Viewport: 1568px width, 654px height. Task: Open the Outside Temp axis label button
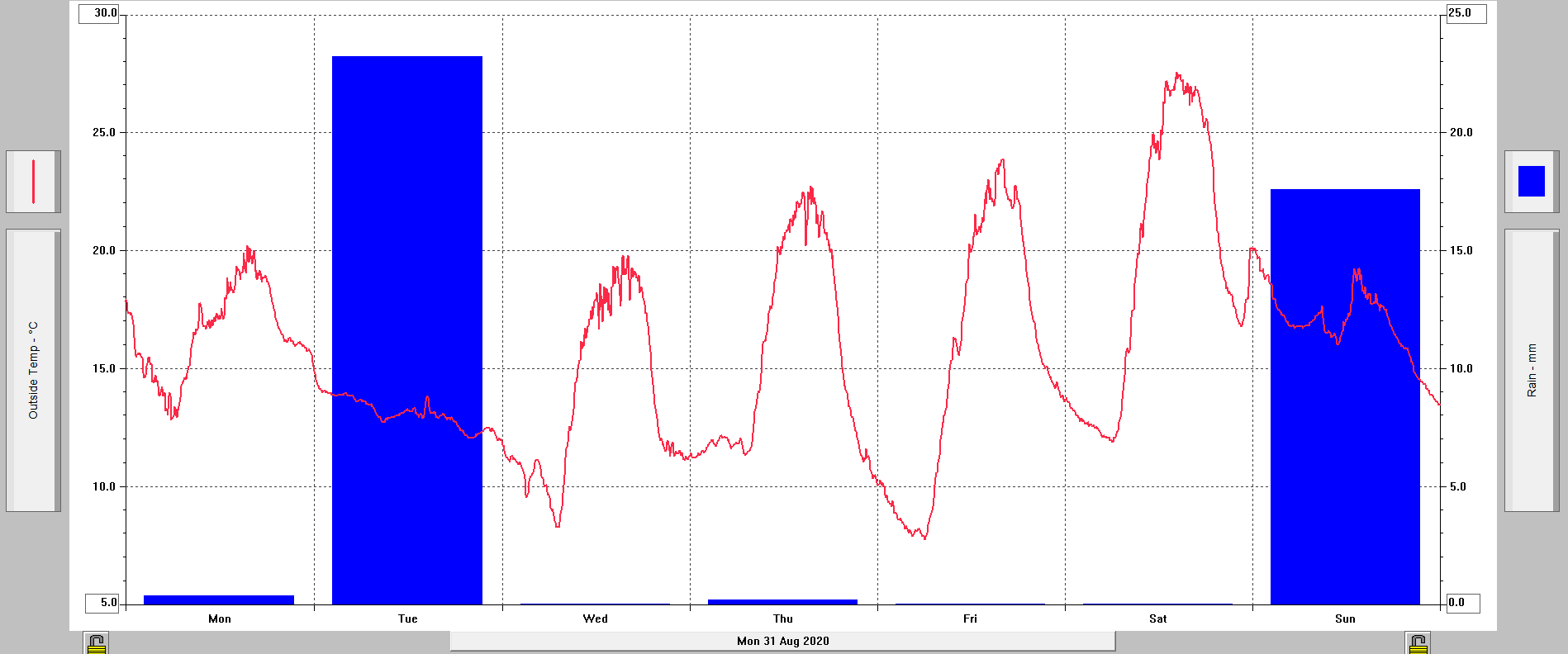(x=33, y=370)
